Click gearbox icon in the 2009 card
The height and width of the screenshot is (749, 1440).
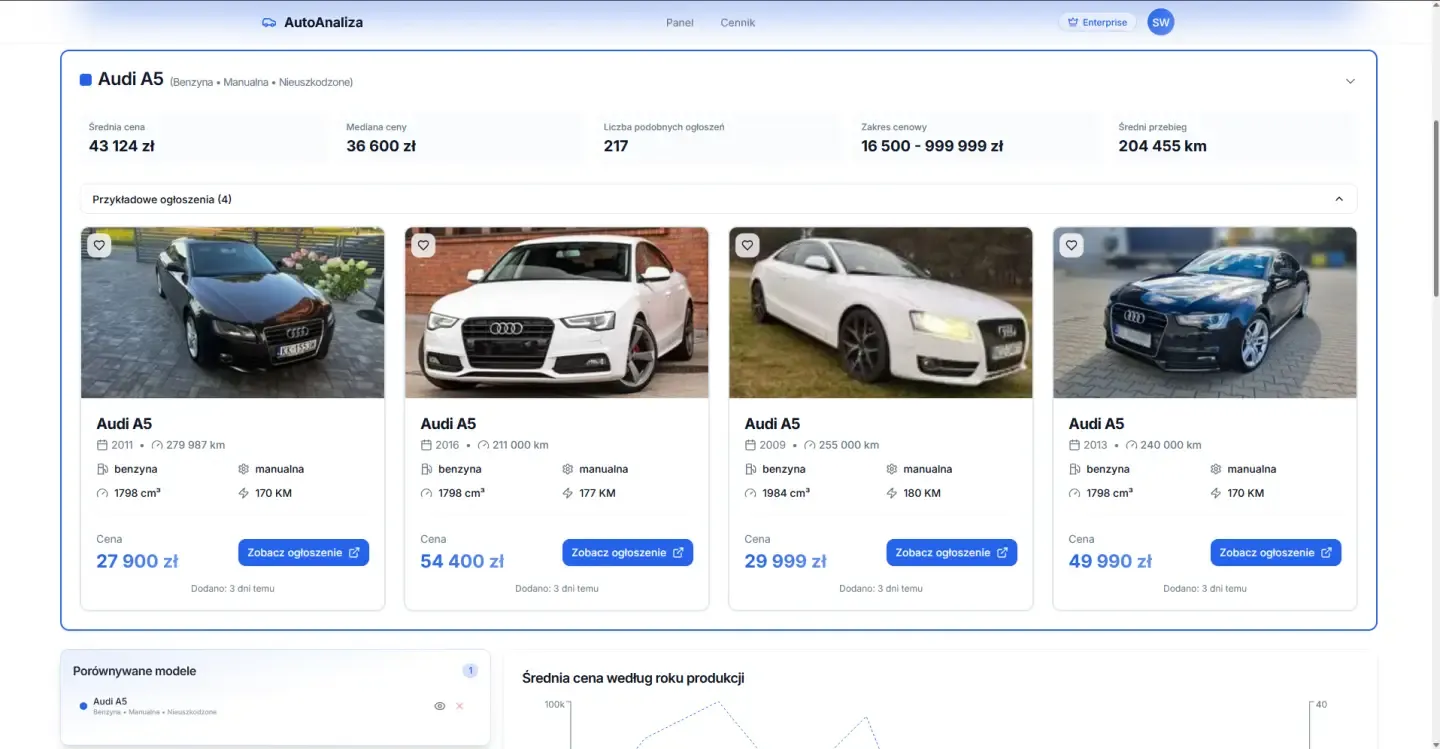pos(891,469)
